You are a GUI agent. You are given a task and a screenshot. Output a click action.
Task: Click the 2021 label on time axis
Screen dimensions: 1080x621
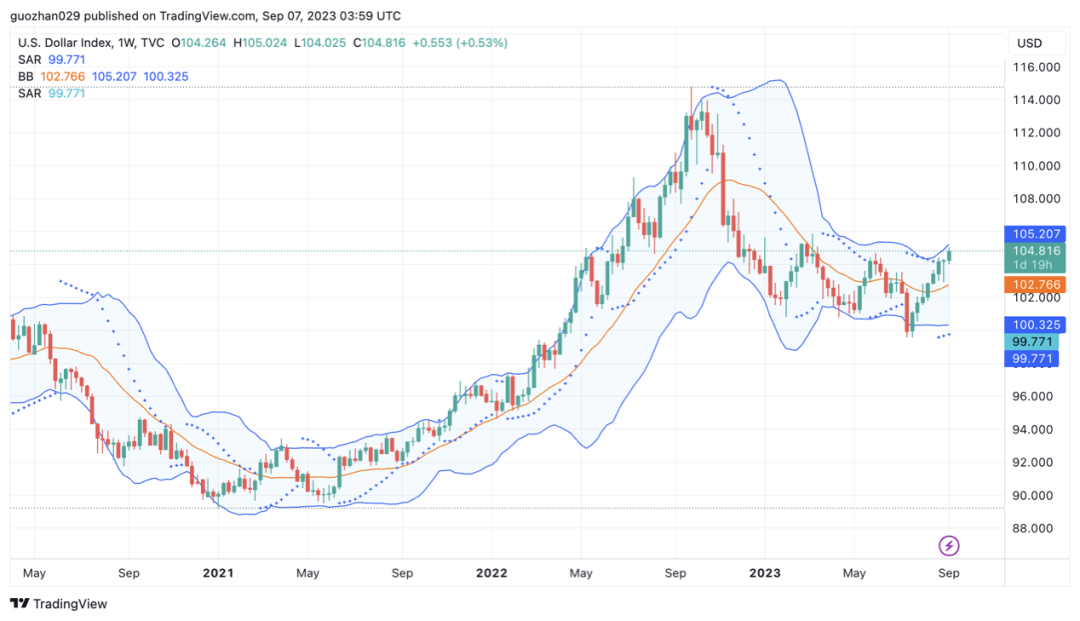217,573
